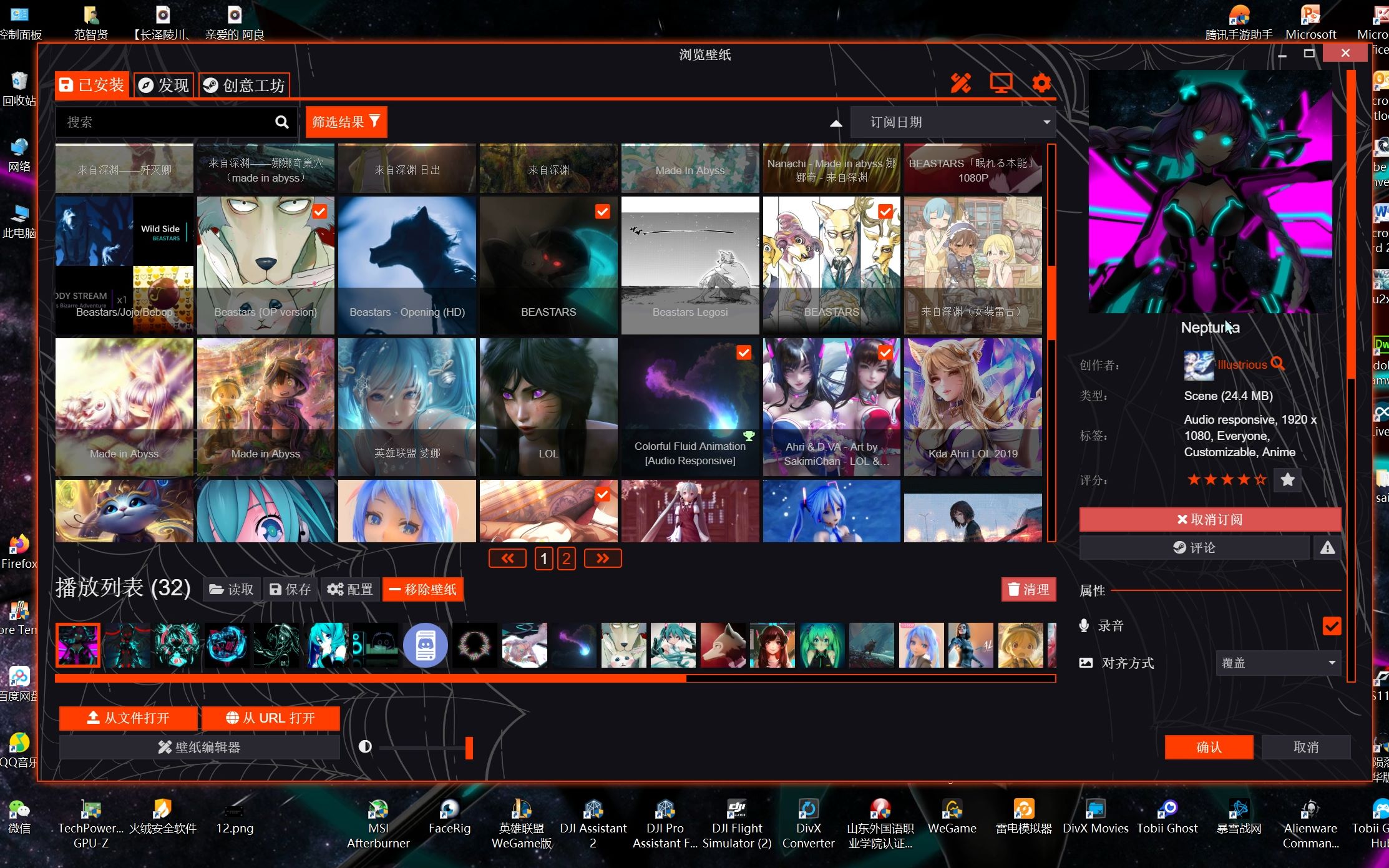Adjust the brightness contrast slider handle
Viewport: 1389px width, 868px height.
469,747
